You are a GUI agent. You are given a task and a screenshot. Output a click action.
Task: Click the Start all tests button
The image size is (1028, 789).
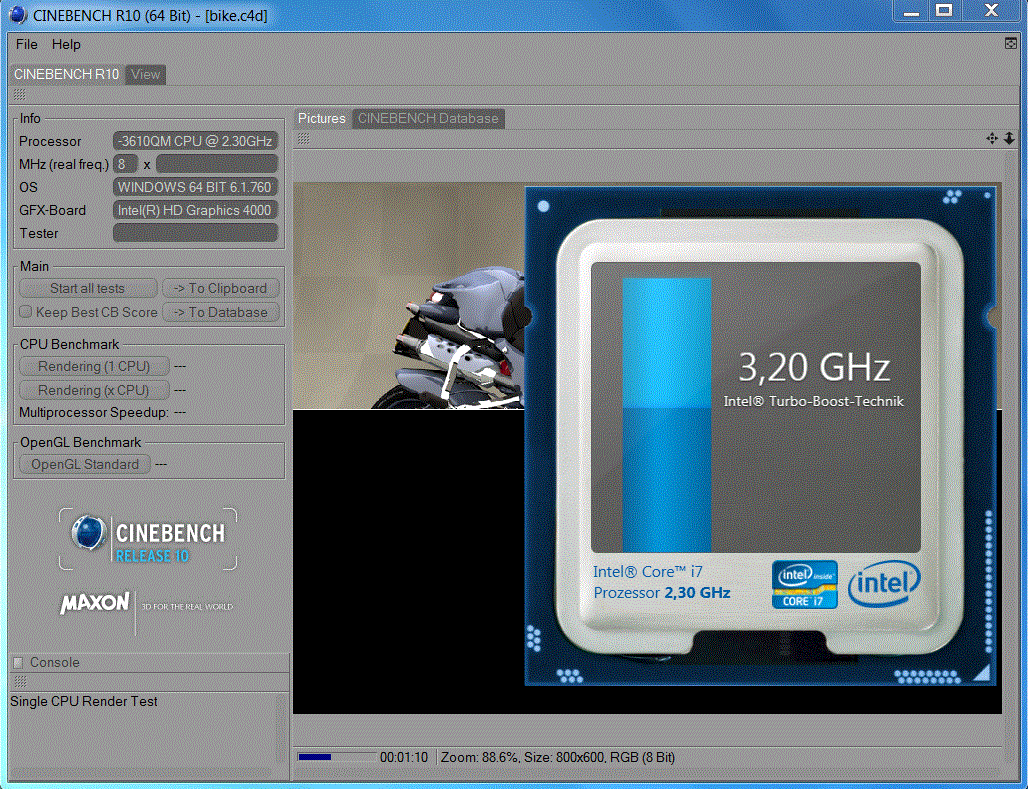point(88,289)
